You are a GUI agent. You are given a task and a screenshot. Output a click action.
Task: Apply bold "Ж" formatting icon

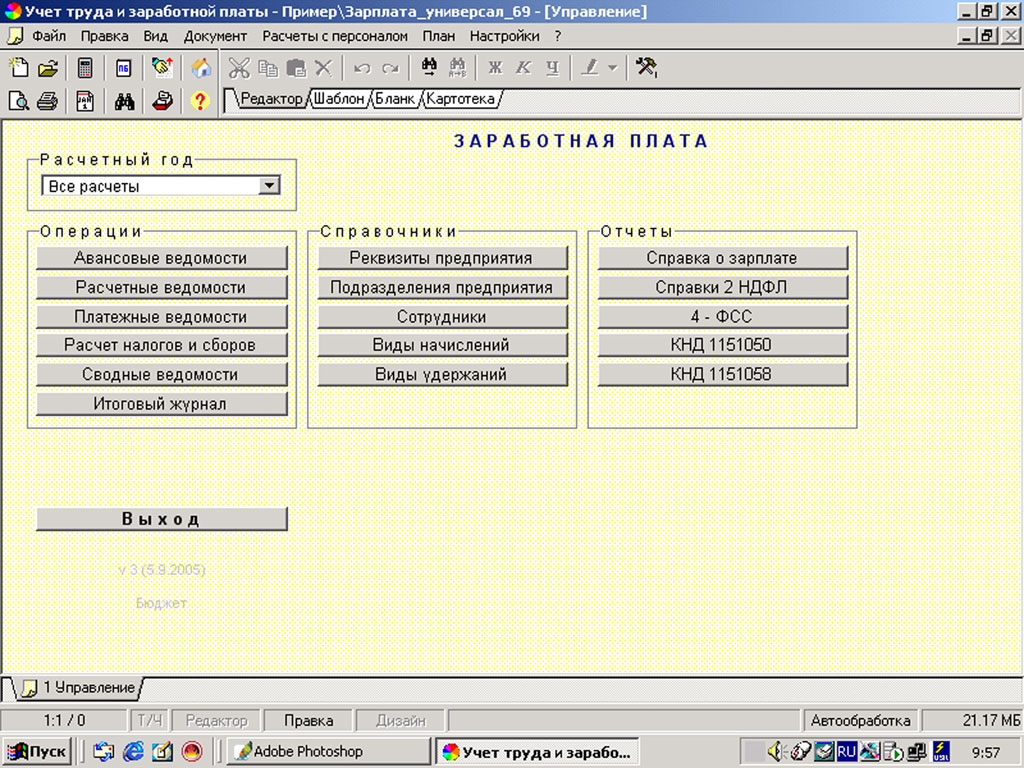click(x=496, y=67)
